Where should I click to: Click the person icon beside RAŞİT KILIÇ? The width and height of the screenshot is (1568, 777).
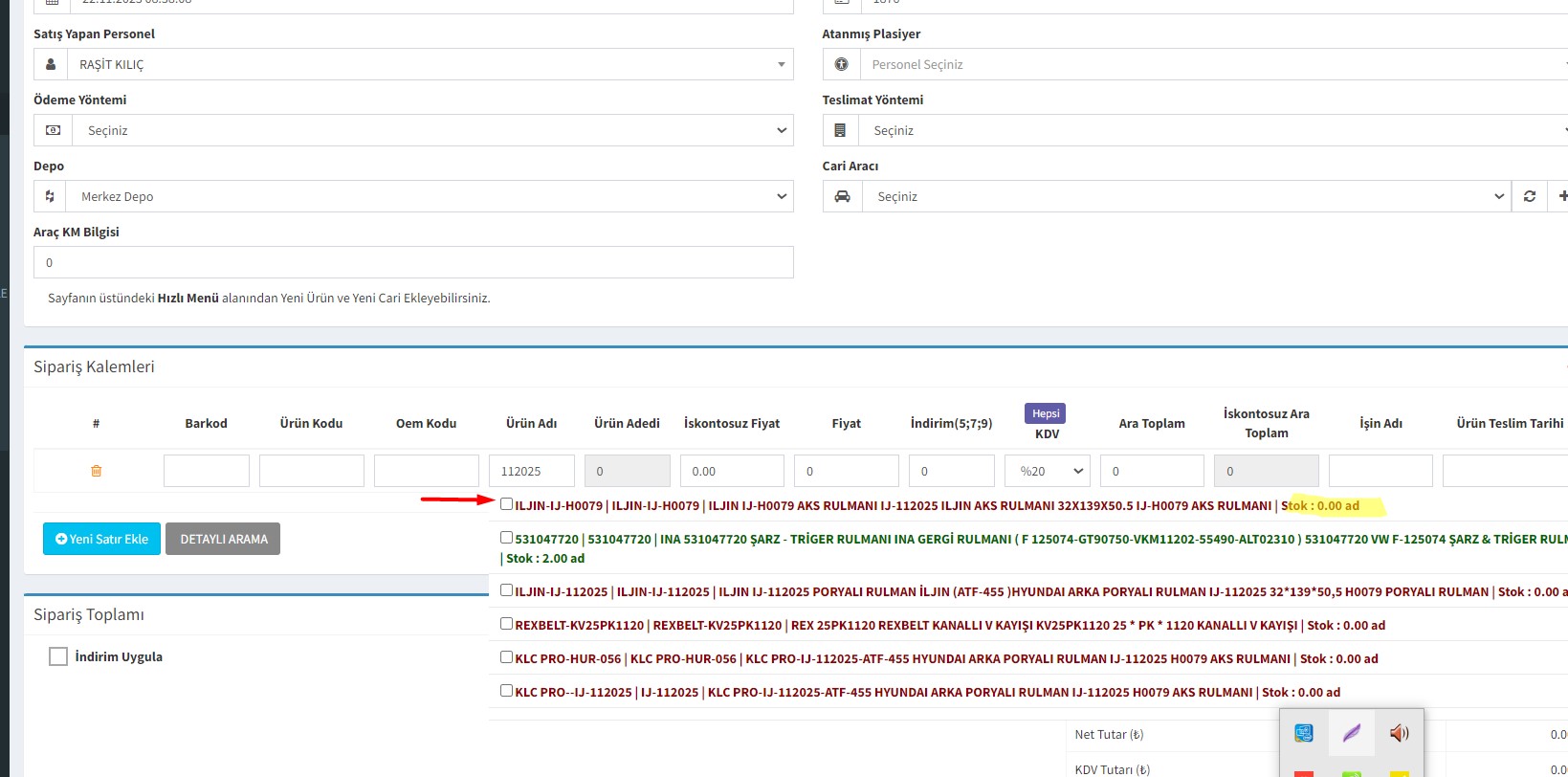pos(51,64)
